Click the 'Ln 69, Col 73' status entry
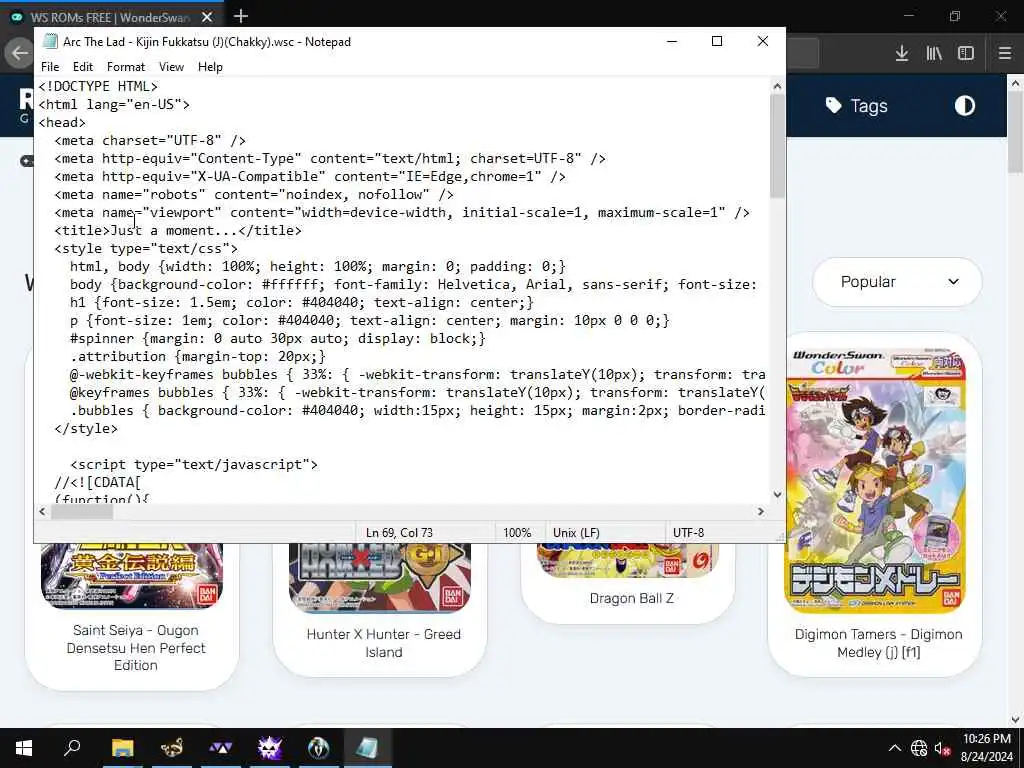Image resolution: width=1024 pixels, height=768 pixels. (x=399, y=533)
